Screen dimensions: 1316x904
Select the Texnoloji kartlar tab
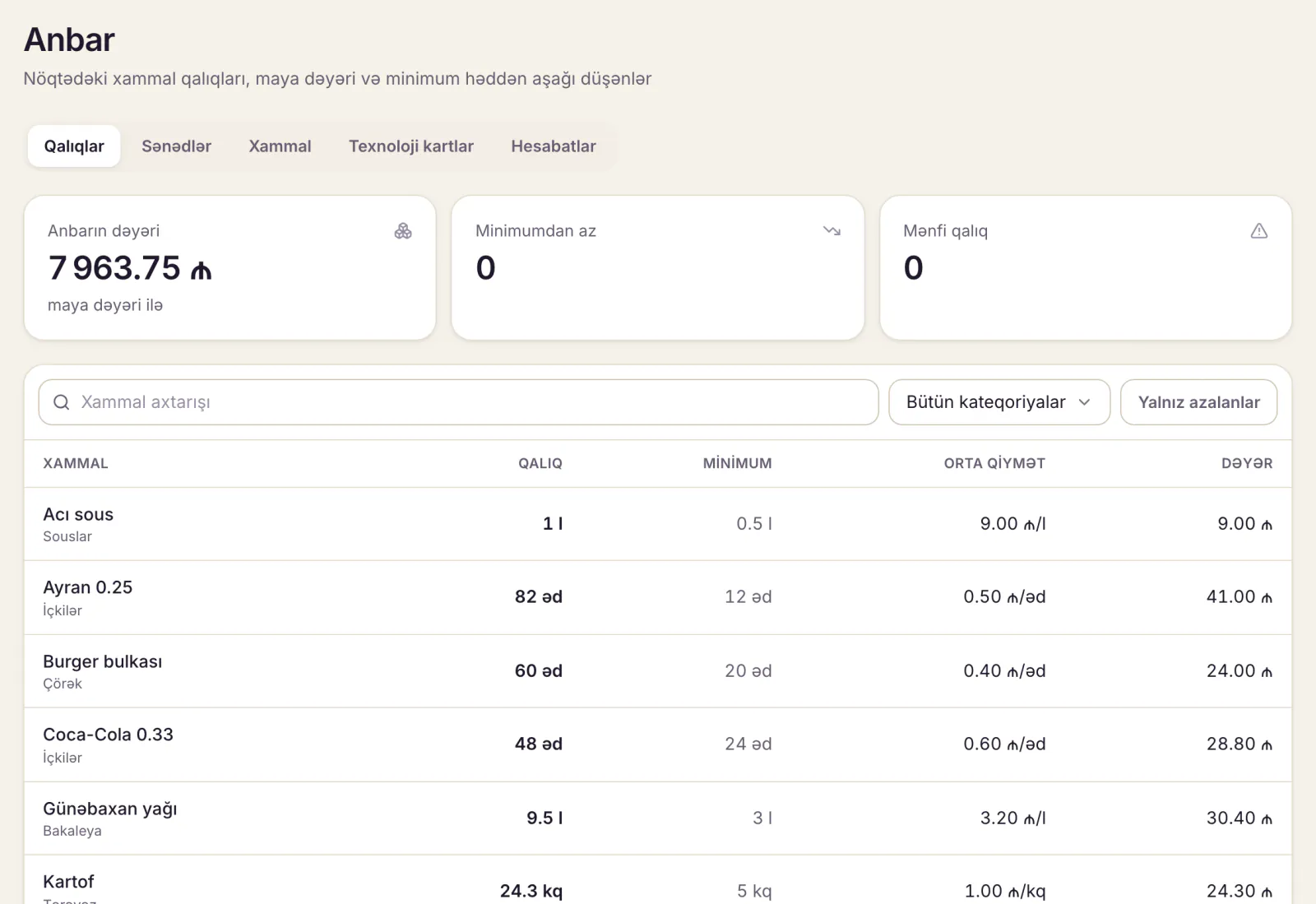point(411,146)
